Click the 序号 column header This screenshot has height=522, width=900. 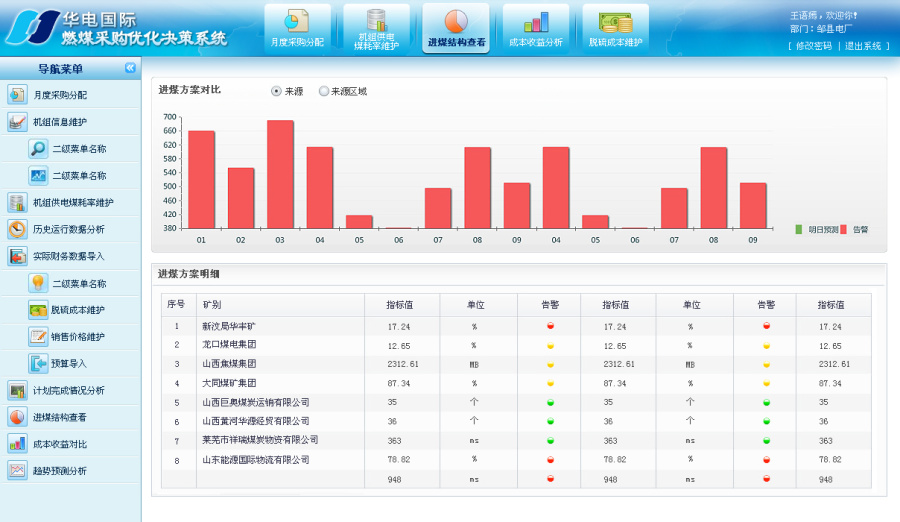pyautogui.click(x=176, y=304)
